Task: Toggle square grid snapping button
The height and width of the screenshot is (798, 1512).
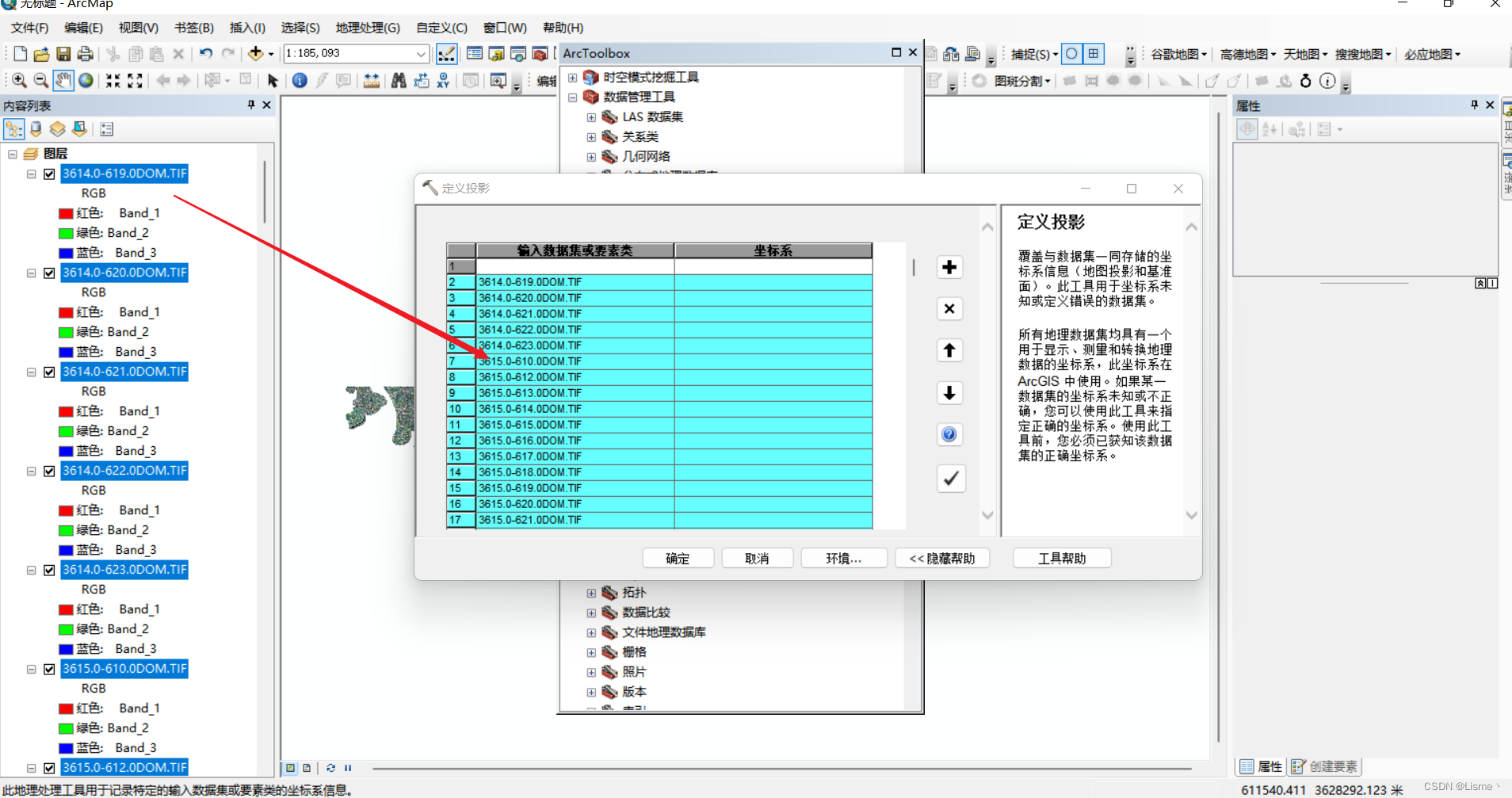Action: (1094, 54)
